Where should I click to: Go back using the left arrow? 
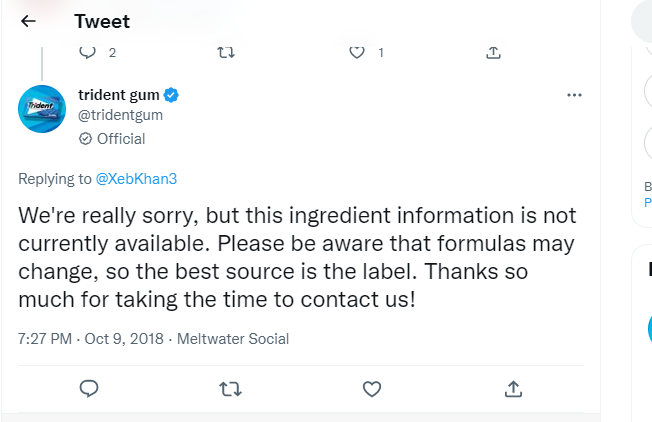point(28,21)
